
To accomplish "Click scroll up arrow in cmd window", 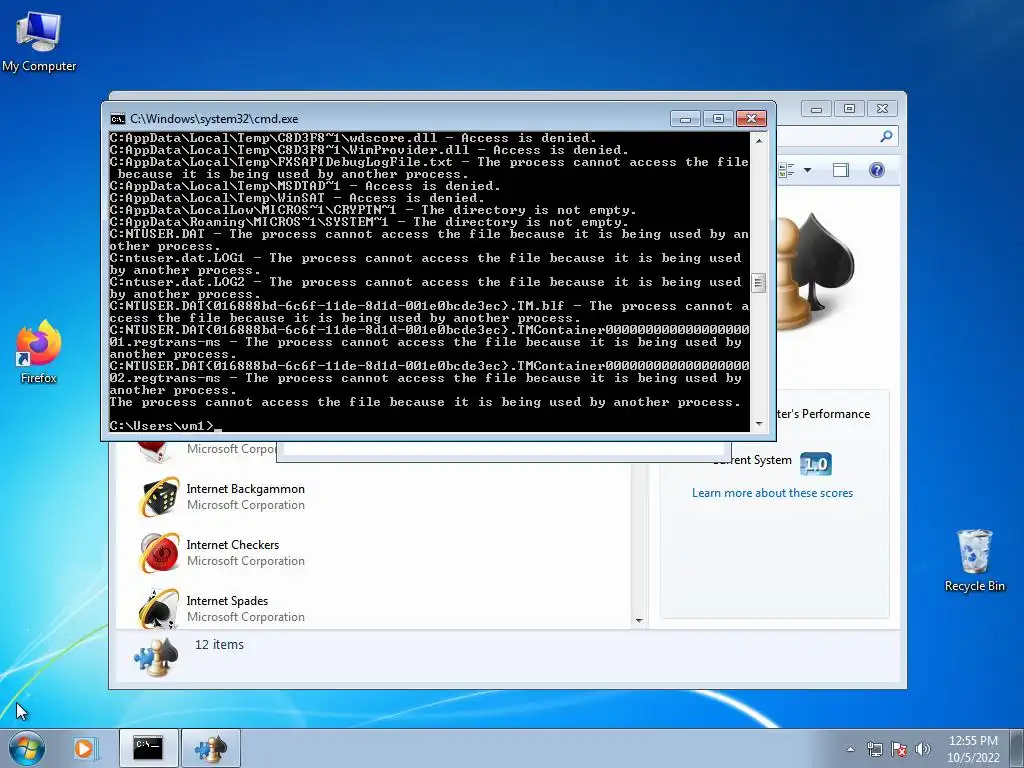I will point(758,140).
